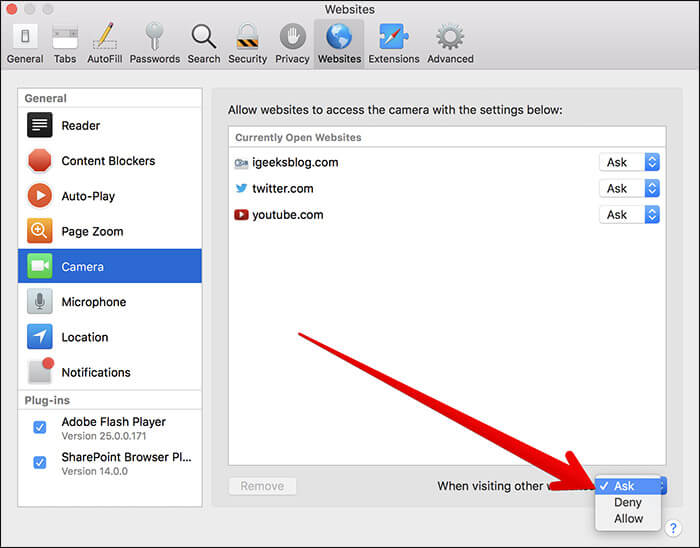Switch to the Privacy label tab
The image size is (700, 548).
[292, 59]
